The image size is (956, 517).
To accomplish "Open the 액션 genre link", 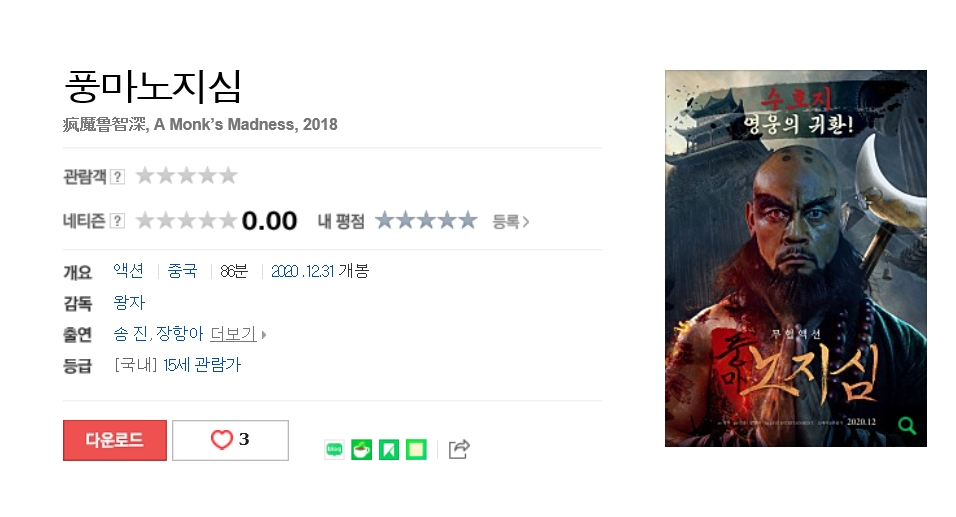I will coord(129,271).
